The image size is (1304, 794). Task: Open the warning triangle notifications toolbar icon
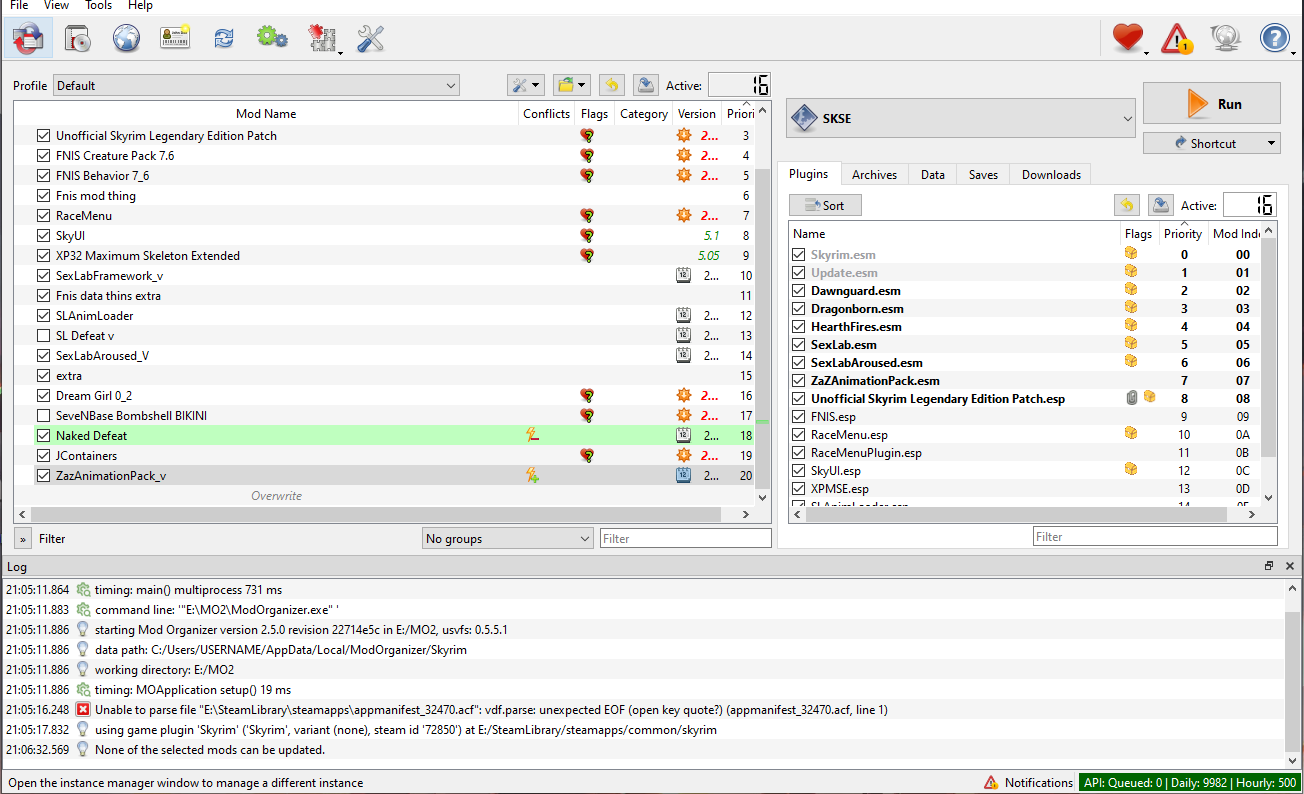click(1177, 39)
